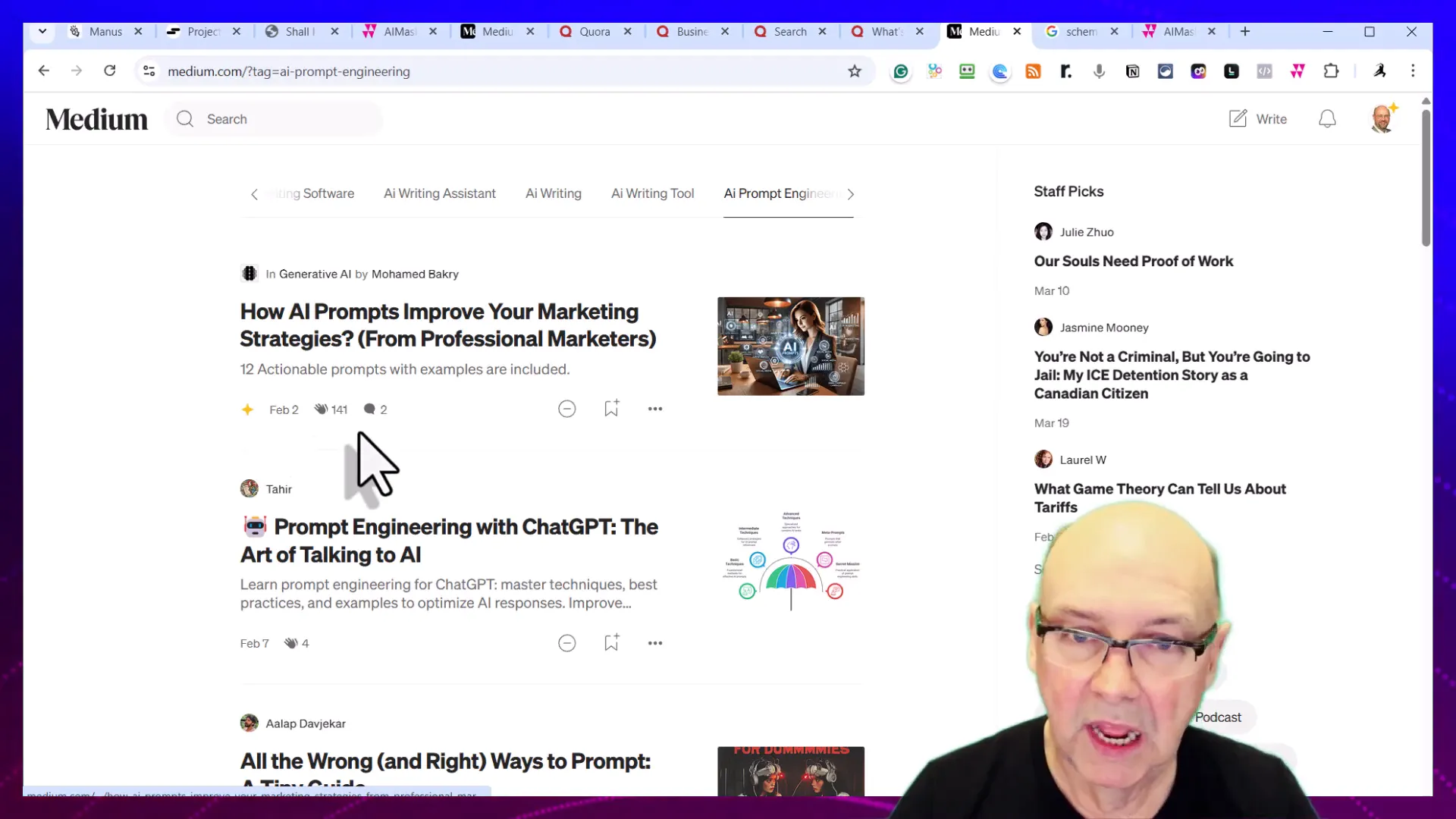Image resolution: width=1456 pixels, height=819 pixels.
Task: Click the Medium logo
Action: (x=96, y=119)
